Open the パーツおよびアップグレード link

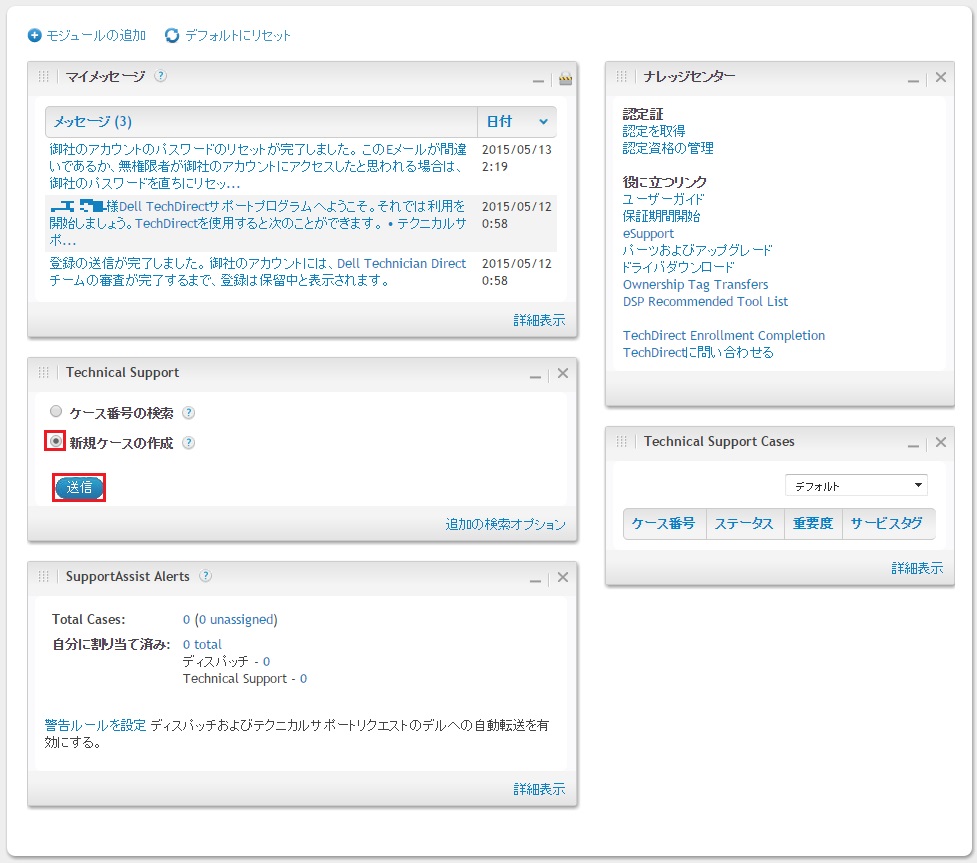(x=697, y=250)
